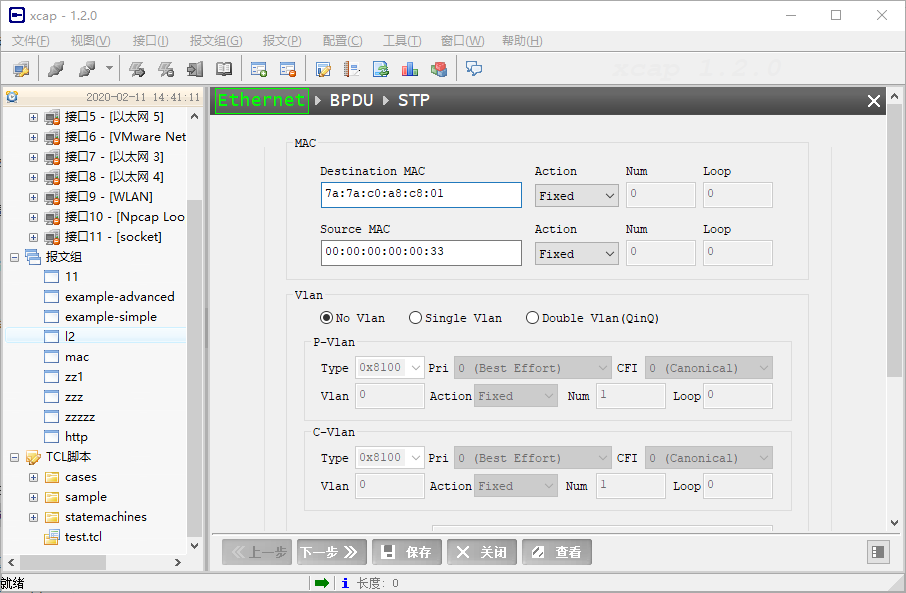Image resolution: width=906 pixels, height=593 pixels.
Task: Click the blue info icon in status bar
Action: pyautogui.click(x=345, y=583)
